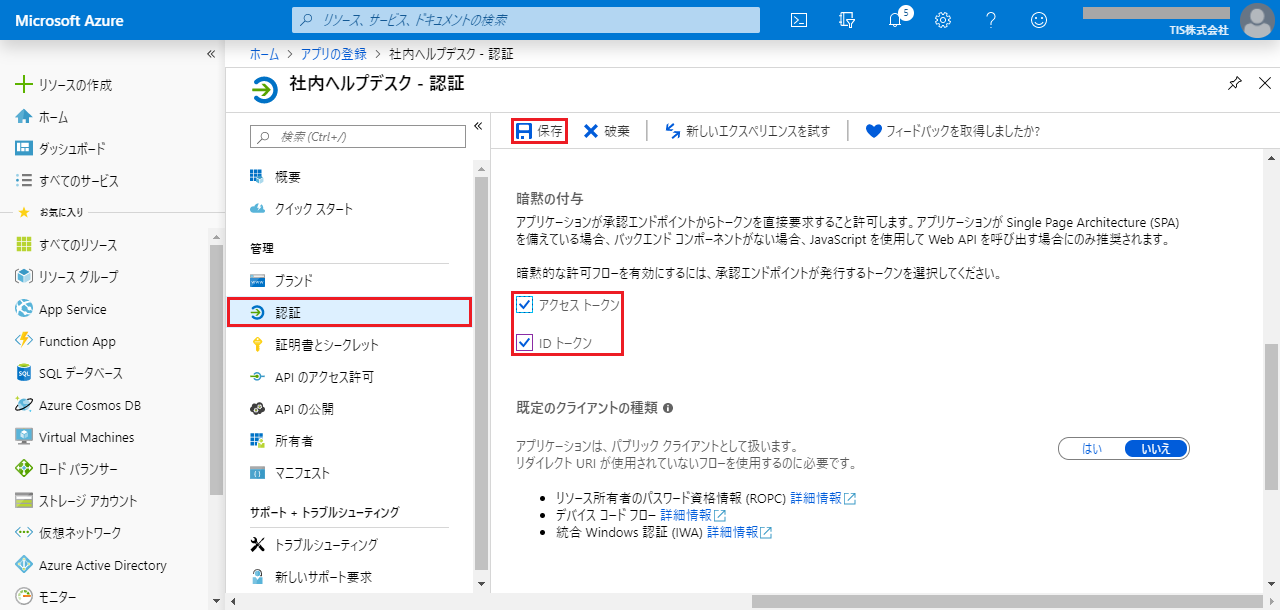Viewport: 1280px width, 610px height.
Task: Click the 既定のクライアントの種類 info icon
Action: 668,408
